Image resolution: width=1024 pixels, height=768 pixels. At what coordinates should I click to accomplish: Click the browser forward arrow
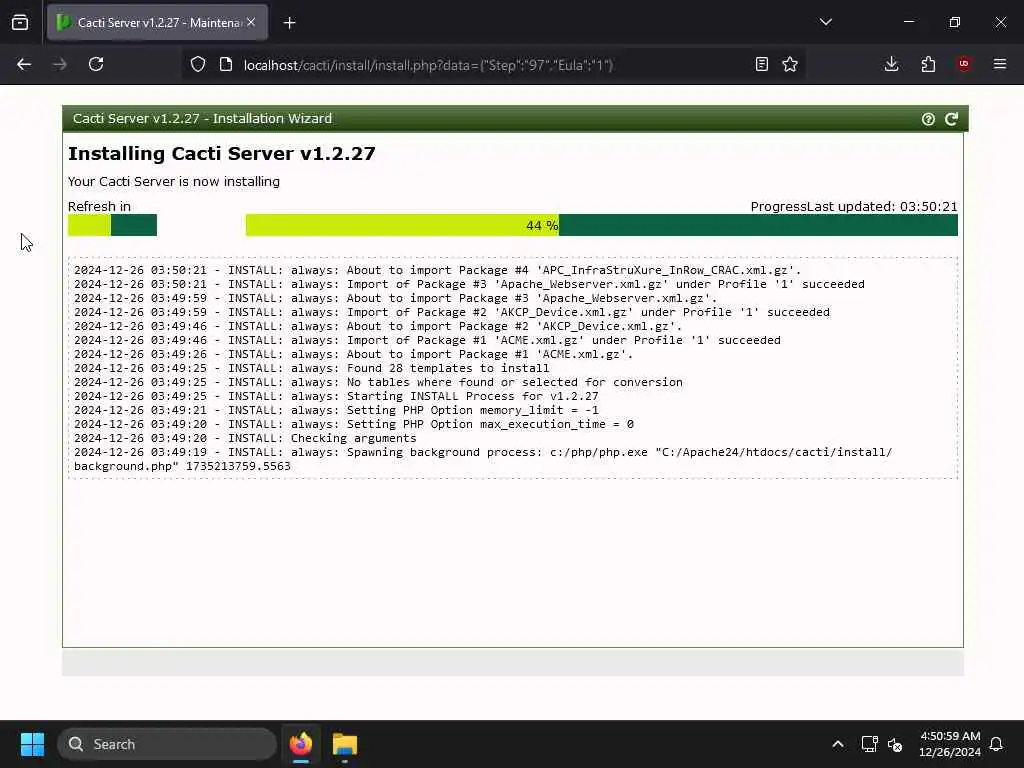coord(59,64)
